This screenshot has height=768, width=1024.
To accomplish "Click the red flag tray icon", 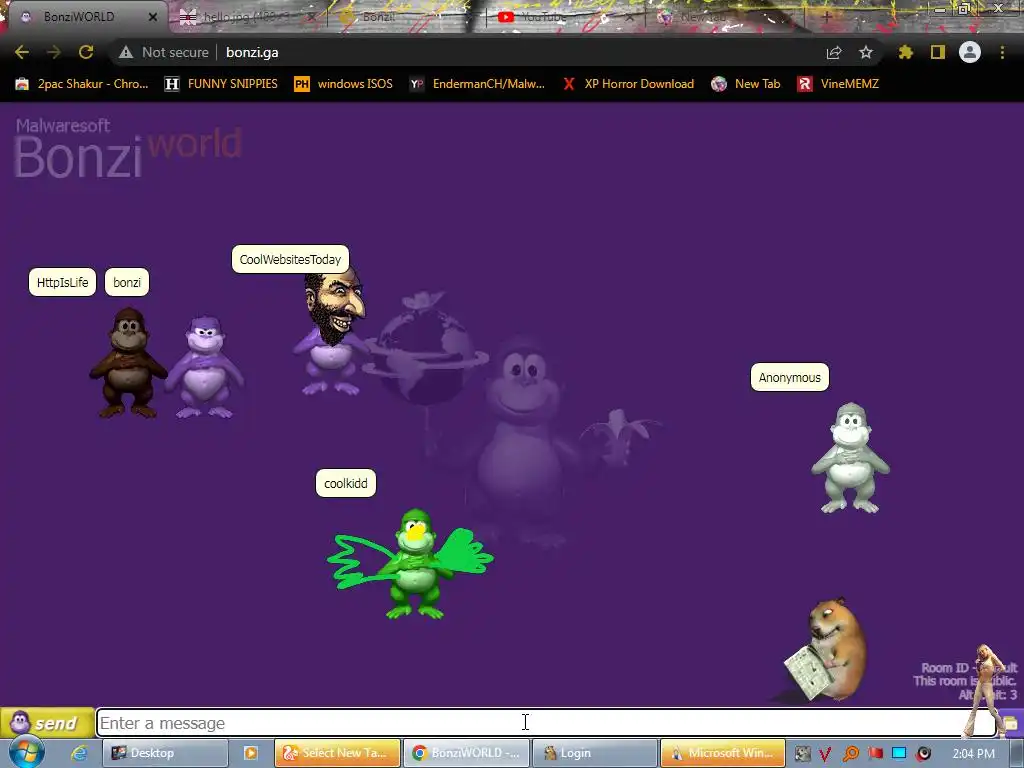I will click(875, 754).
